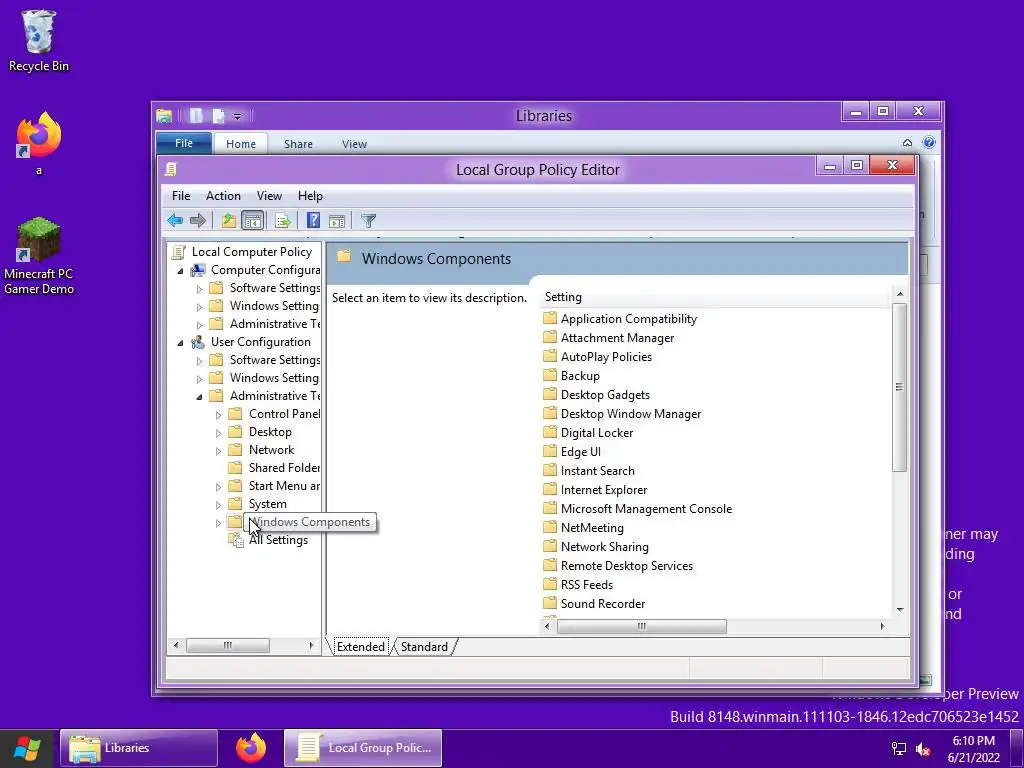Select Computer Configuration tree node

click(x=265, y=270)
